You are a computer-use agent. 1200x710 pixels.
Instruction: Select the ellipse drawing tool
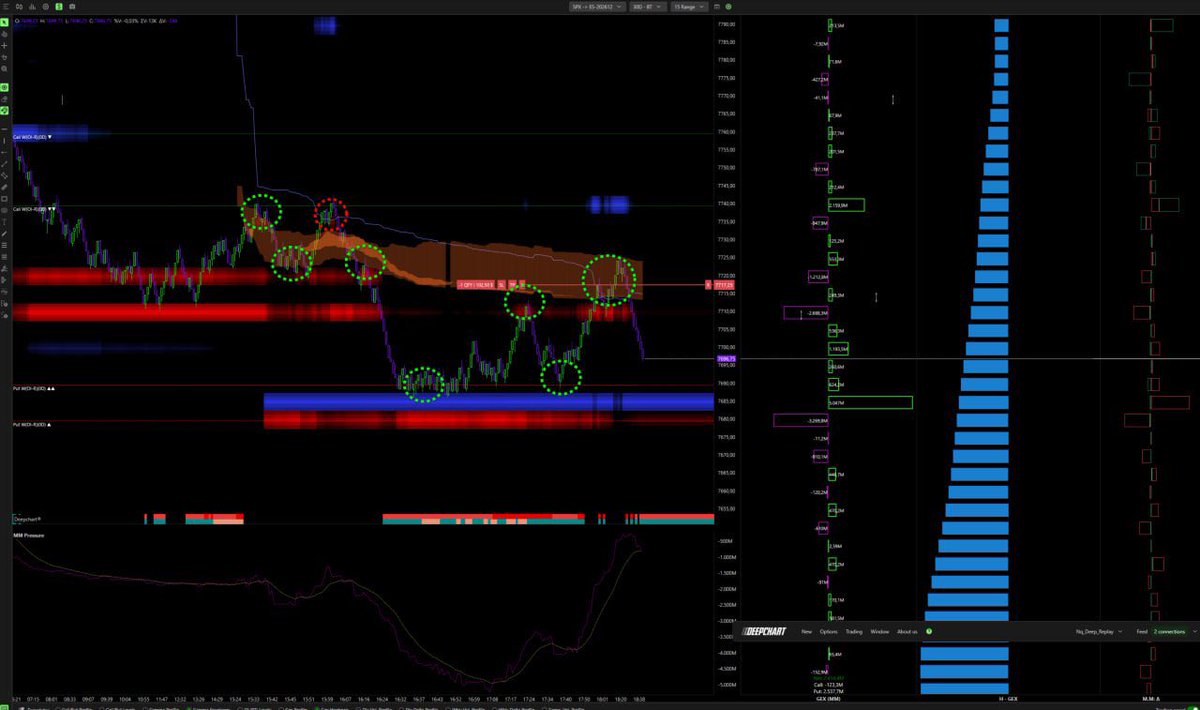point(5,210)
